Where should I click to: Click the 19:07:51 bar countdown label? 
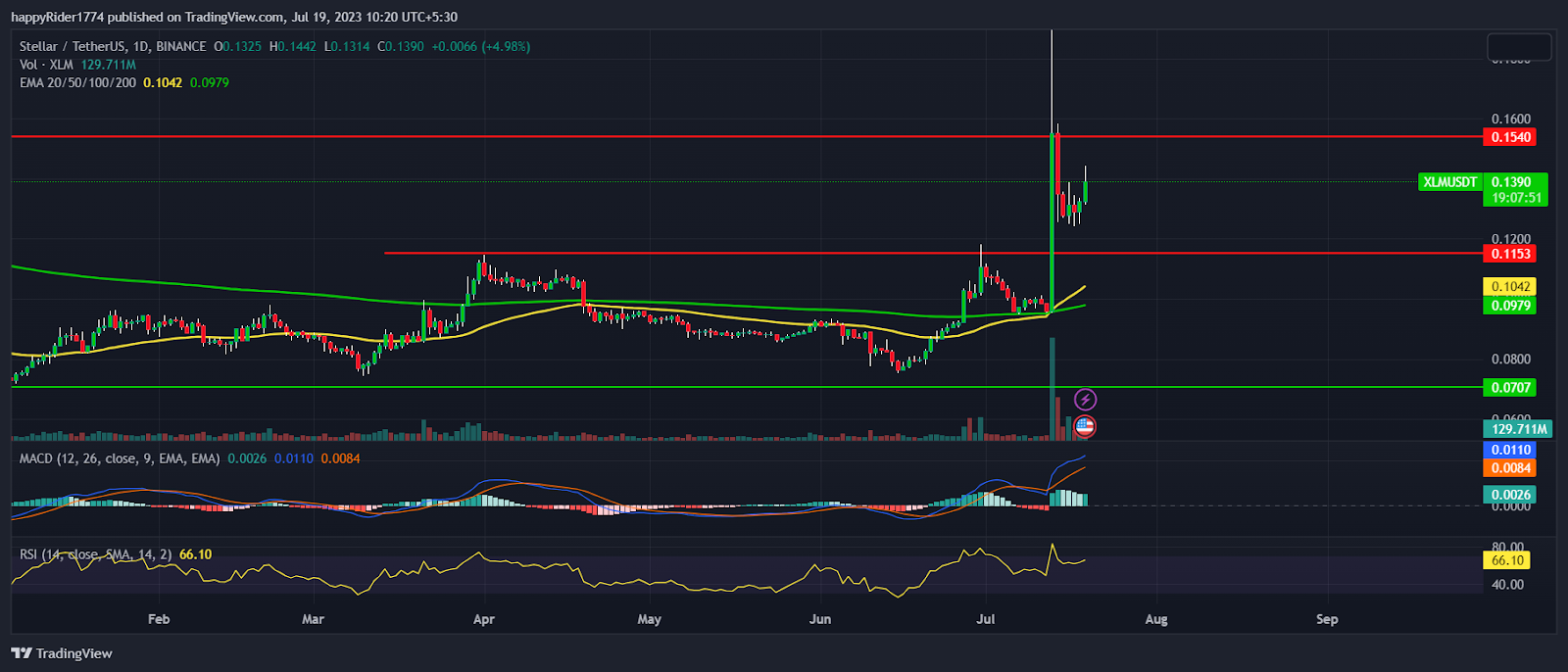pyautogui.click(x=1517, y=198)
